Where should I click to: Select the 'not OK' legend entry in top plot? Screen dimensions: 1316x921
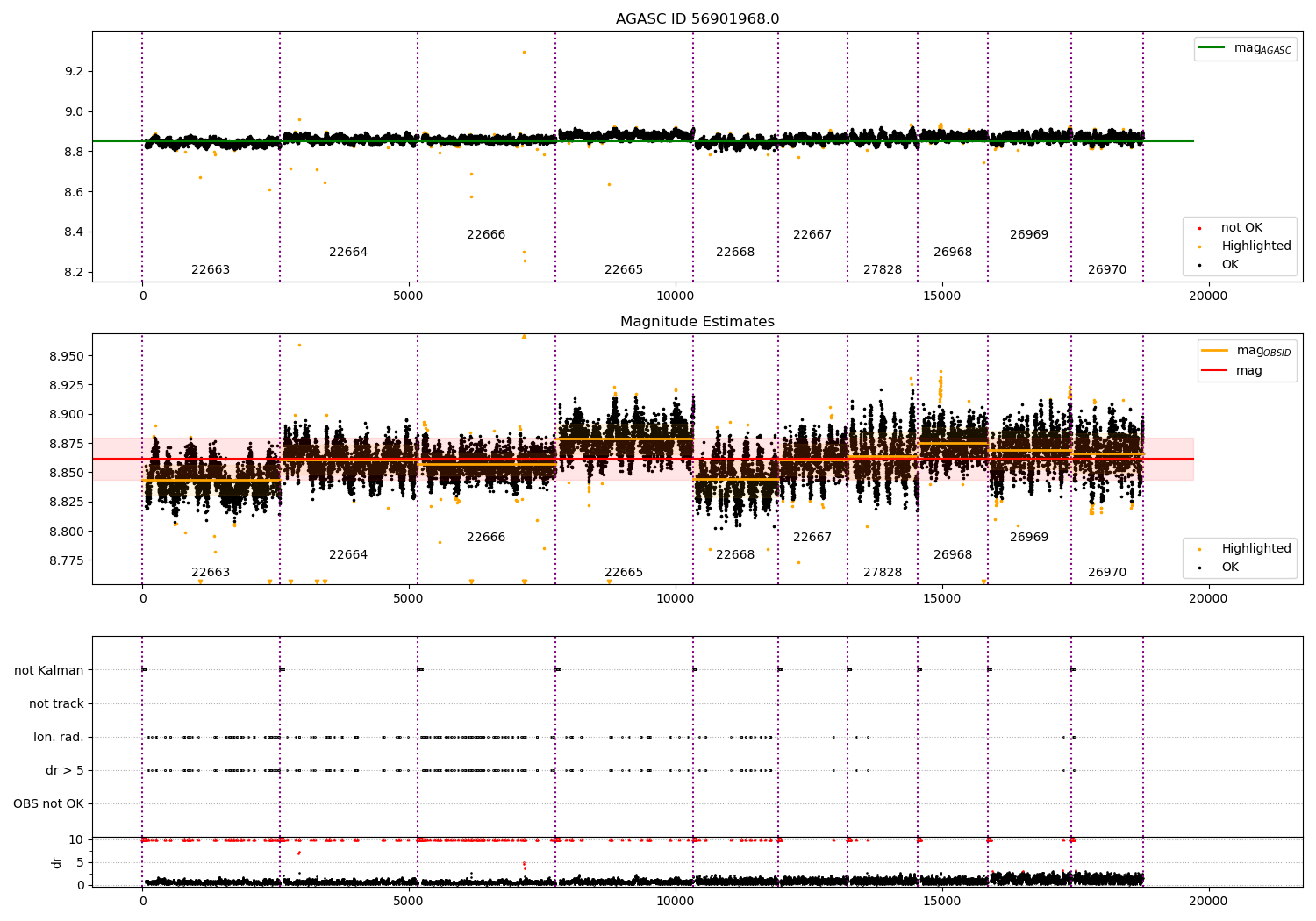[1241, 228]
